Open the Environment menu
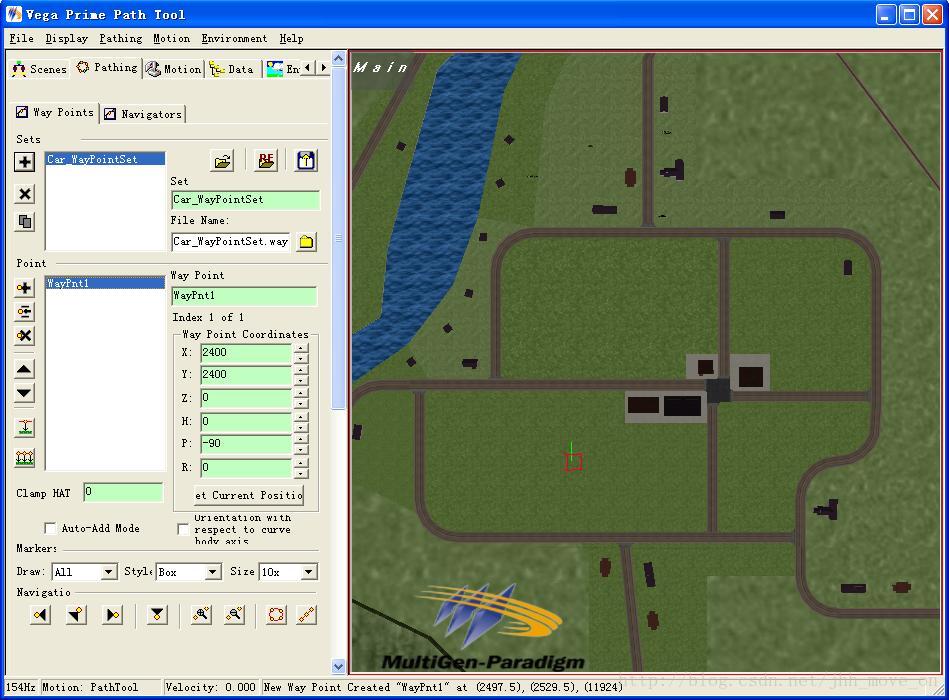The width and height of the screenshot is (949, 700). (x=234, y=39)
